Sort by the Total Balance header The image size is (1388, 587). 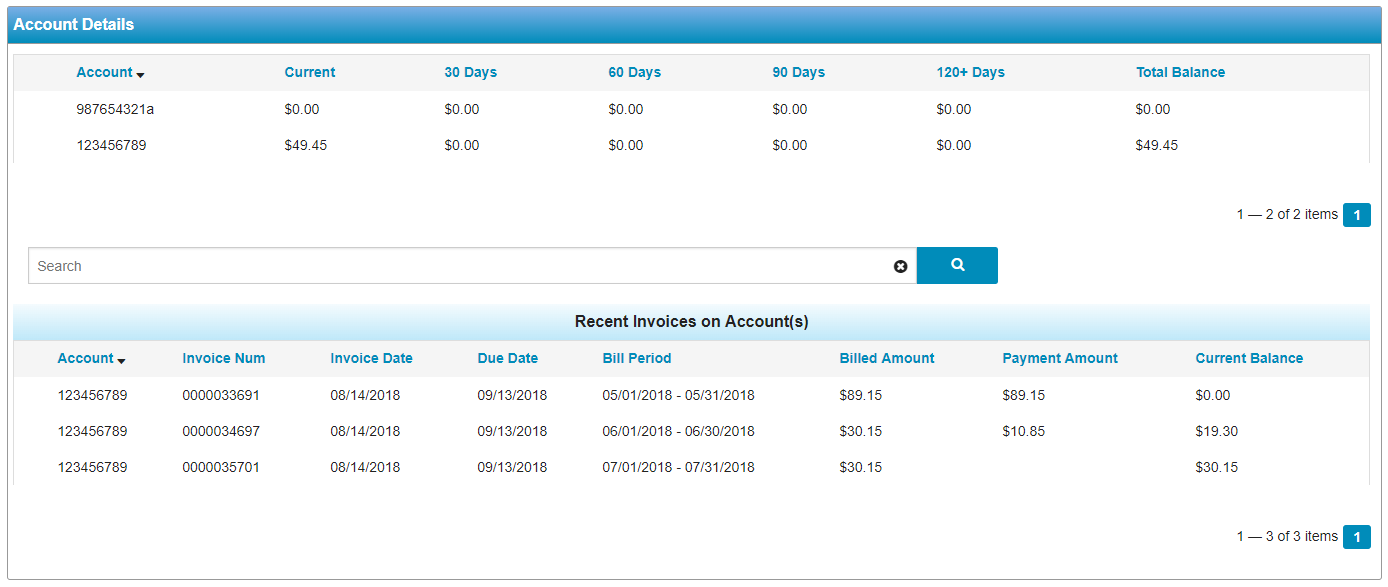[1180, 72]
